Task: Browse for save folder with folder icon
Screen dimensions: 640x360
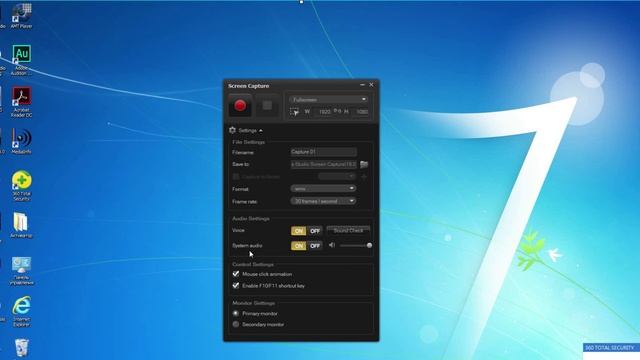Action: [x=364, y=164]
